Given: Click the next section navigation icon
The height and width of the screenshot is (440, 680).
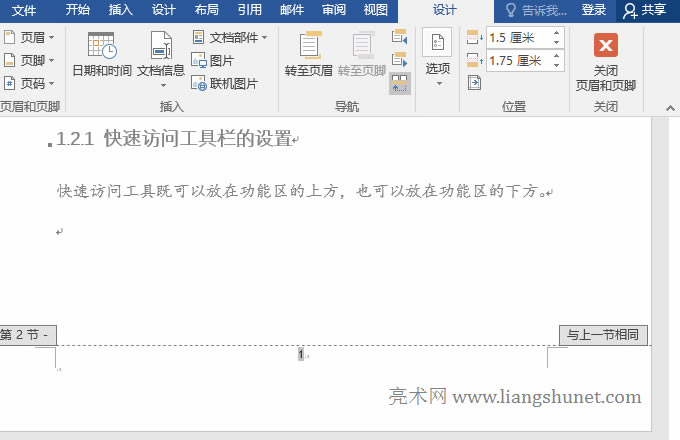Looking at the screenshot, I should coord(400,60).
